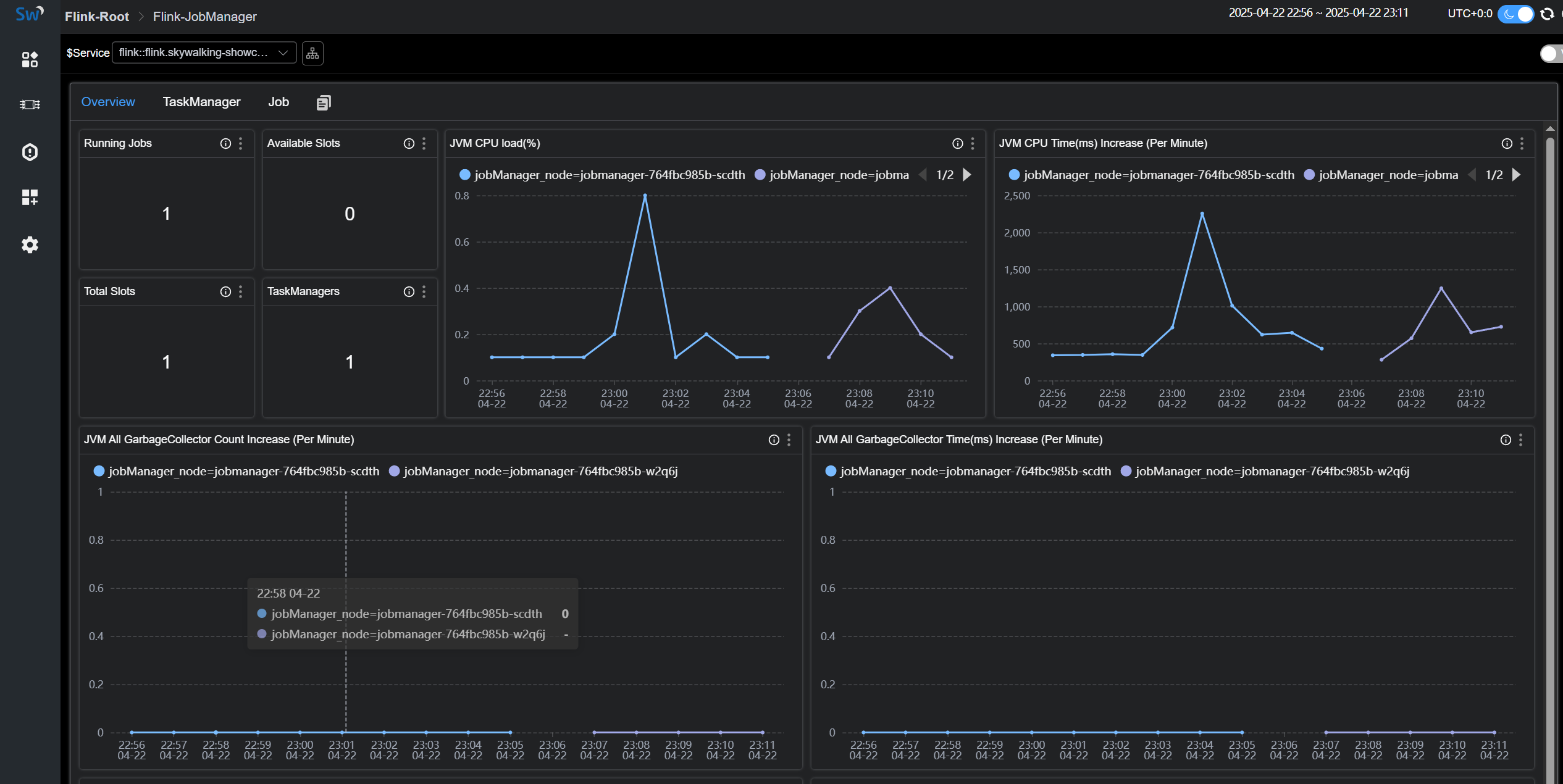Toggle dark theme switch in header
The image size is (1563, 784).
[x=1517, y=14]
